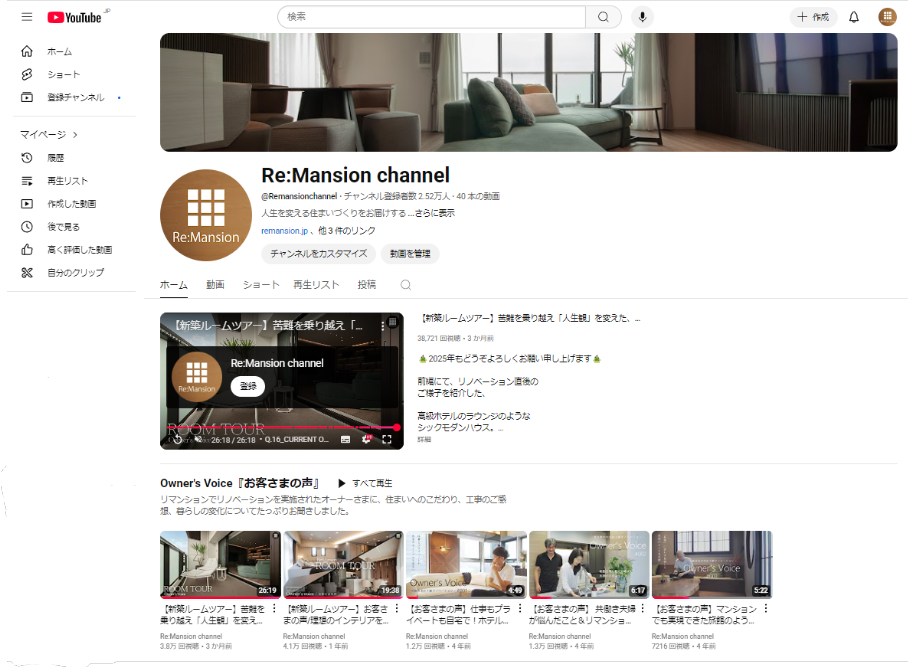Open 自分のクリップ in the sidebar
This screenshot has width=908, height=667.
tap(62, 273)
